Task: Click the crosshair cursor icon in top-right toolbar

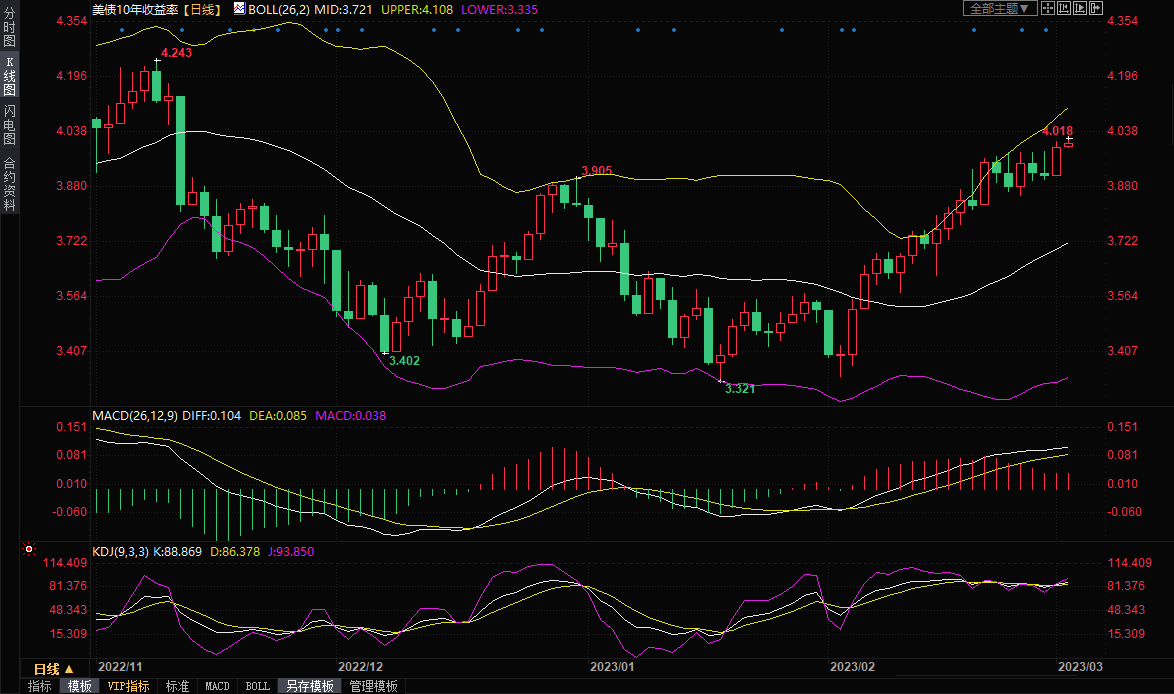Action: (x=1048, y=8)
